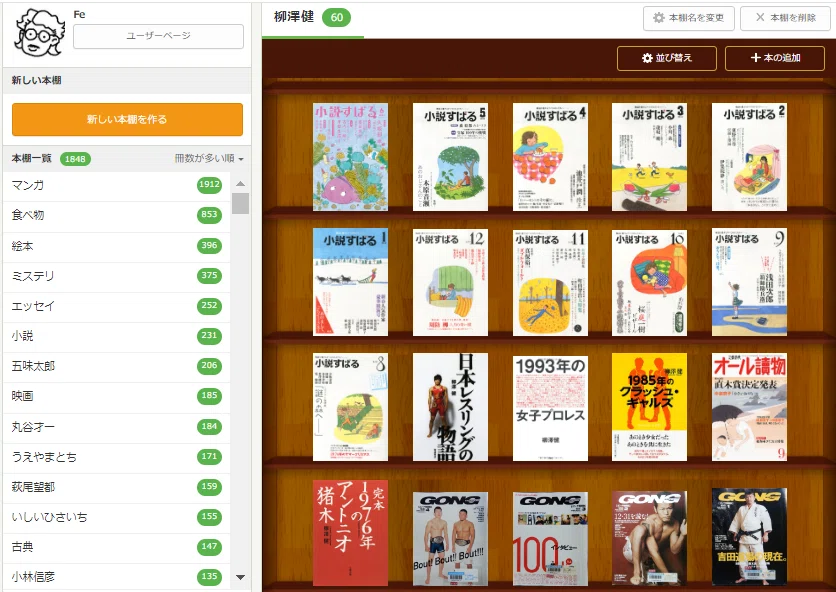The image size is (836, 592).
Task: Click 本棚名を変更 rename button
Action: [x=688, y=18]
